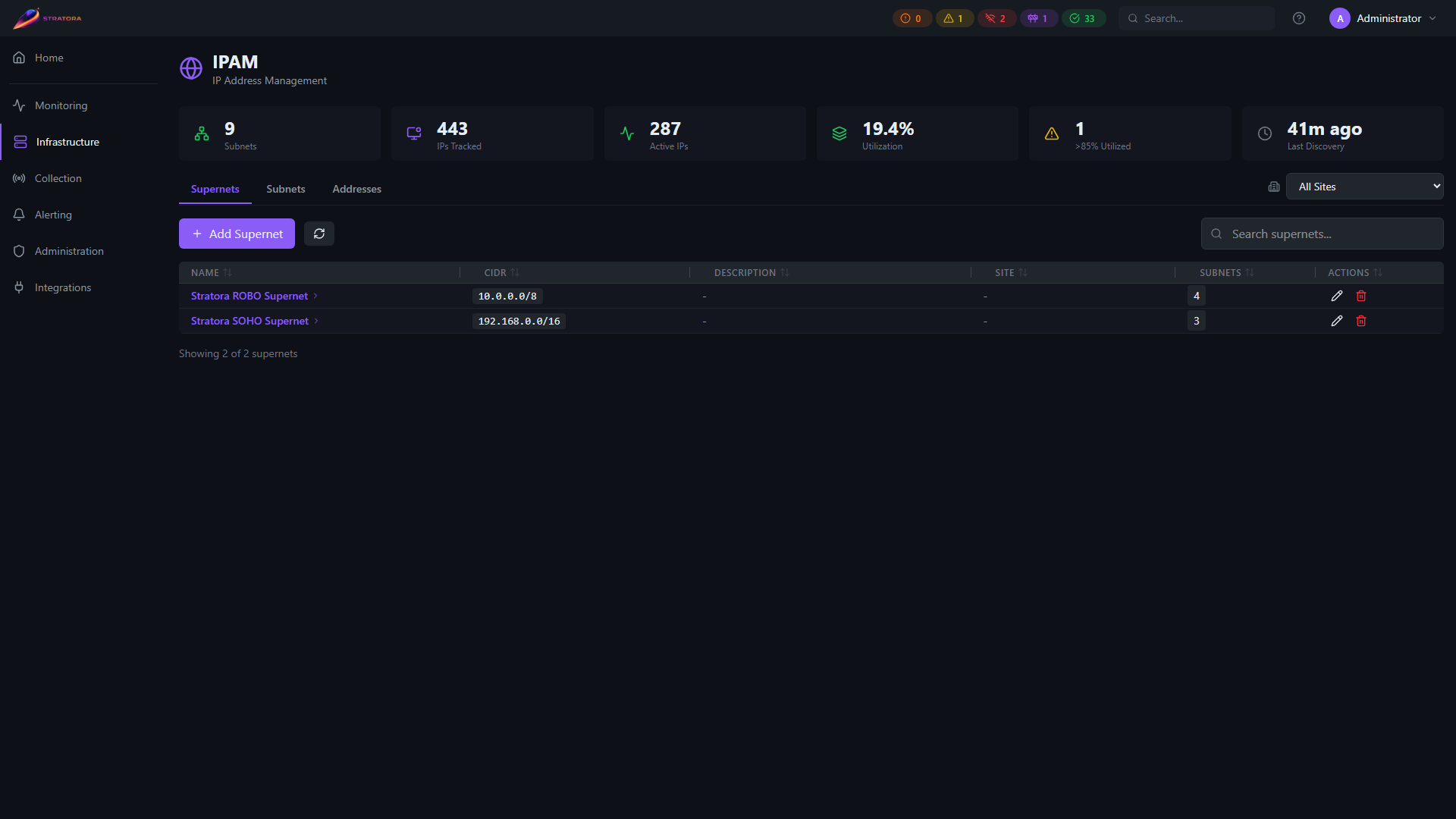Click the Last Discovery clock icon
The height and width of the screenshot is (819, 1456).
[x=1265, y=133]
